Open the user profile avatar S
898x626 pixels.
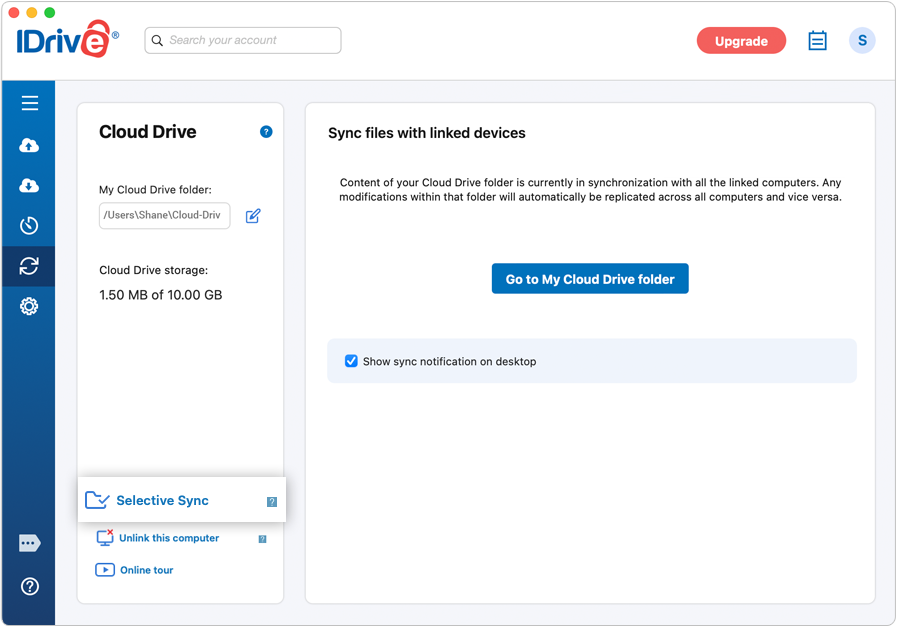point(862,41)
